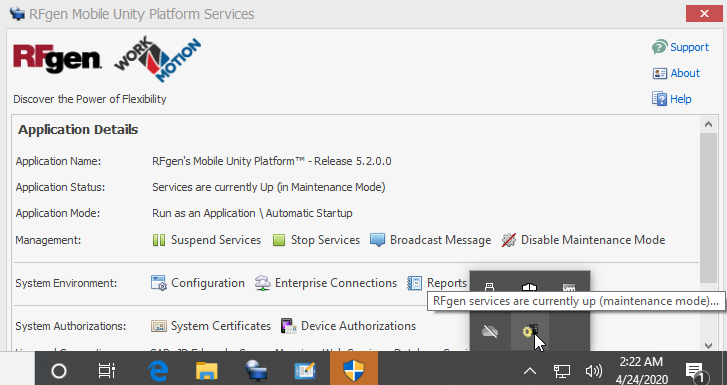Click the RFgen services gear tray icon
The width and height of the screenshot is (727, 385).
click(x=530, y=331)
